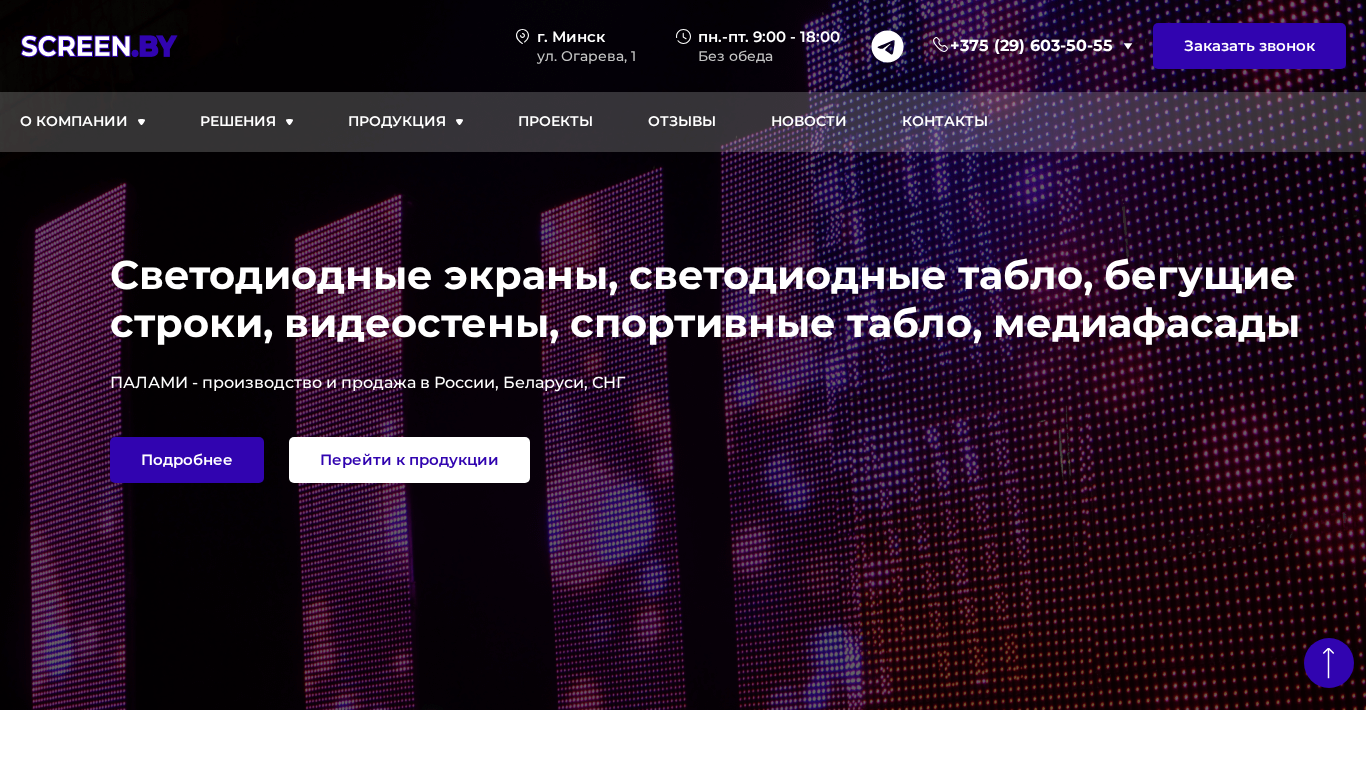Click the г. Минск address text
This screenshot has width=1366, height=768.
(x=571, y=37)
